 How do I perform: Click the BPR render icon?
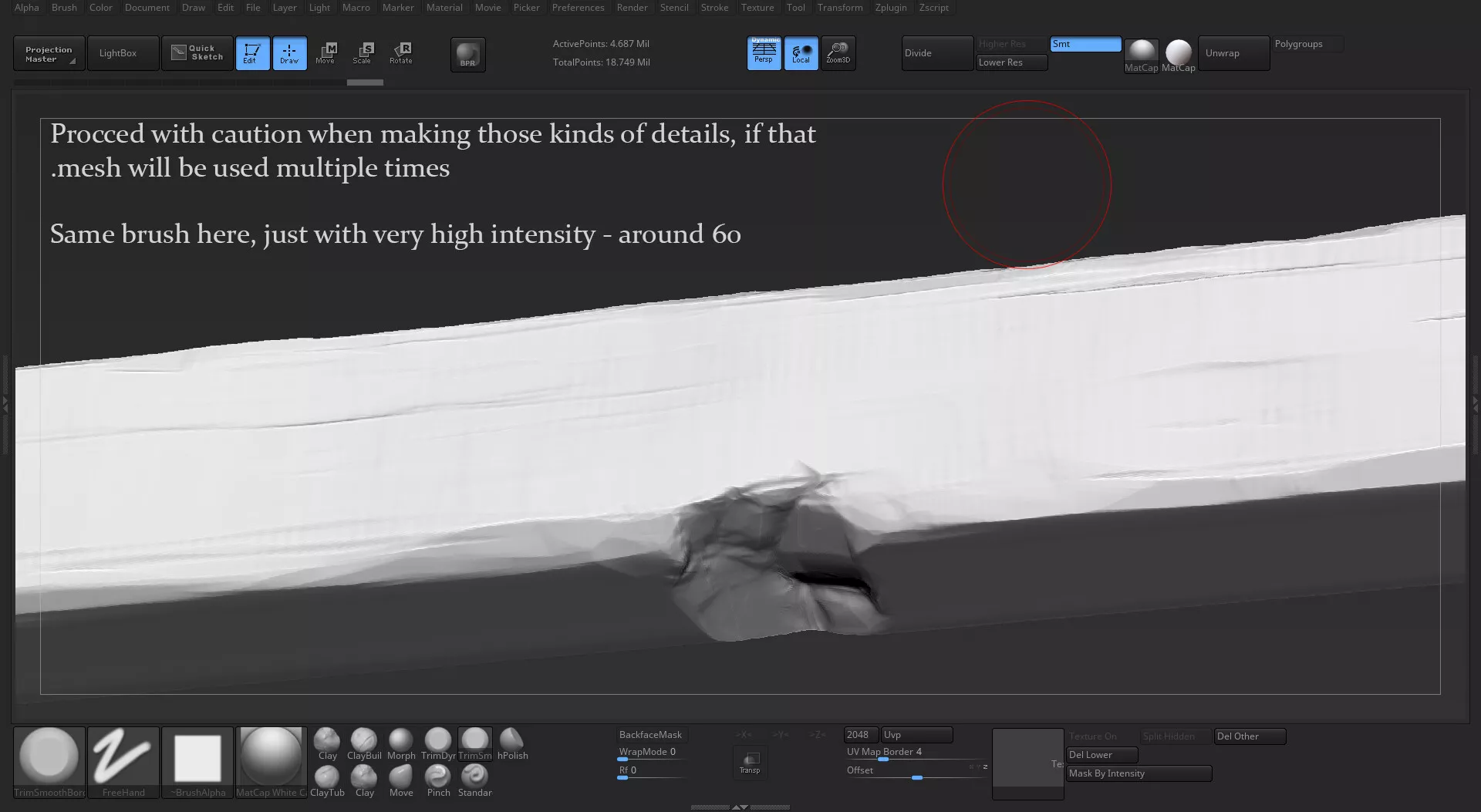tap(467, 55)
